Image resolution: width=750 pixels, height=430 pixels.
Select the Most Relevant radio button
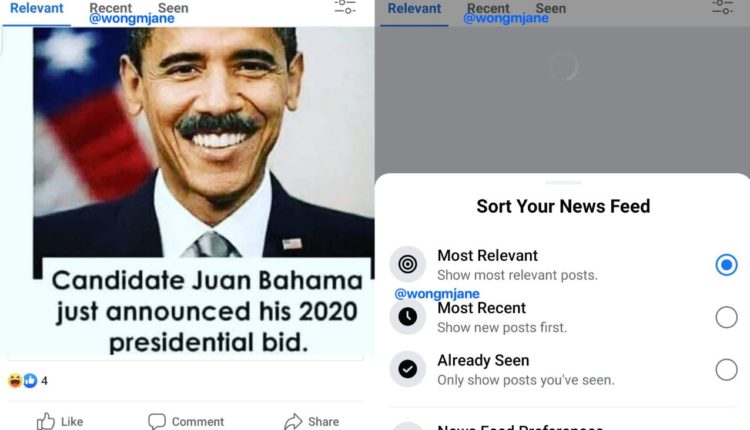(x=727, y=265)
